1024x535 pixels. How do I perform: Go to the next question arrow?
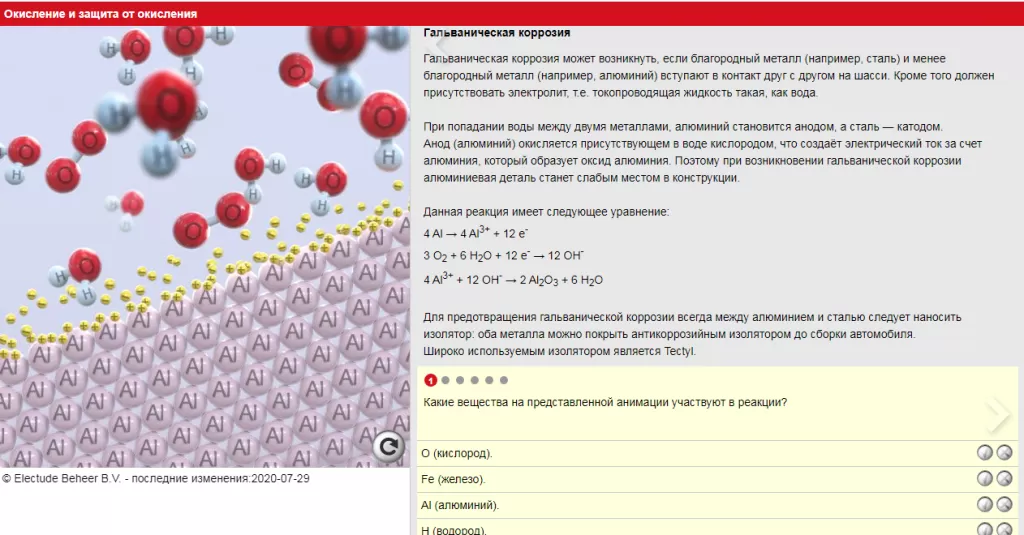[x=998, y=413]
